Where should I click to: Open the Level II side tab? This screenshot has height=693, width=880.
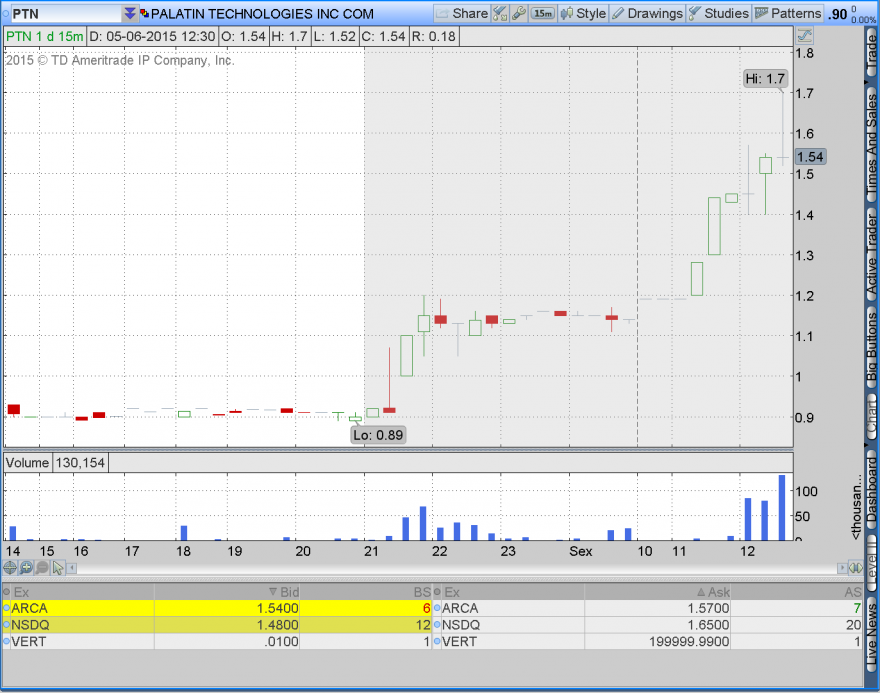click(x=872, y=561)
